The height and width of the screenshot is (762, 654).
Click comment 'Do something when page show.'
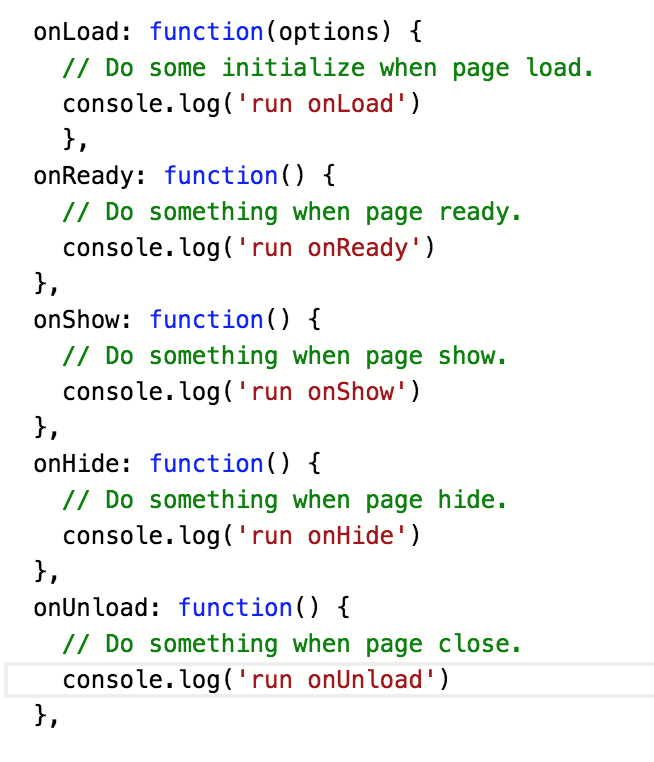[x=285, y=356]
